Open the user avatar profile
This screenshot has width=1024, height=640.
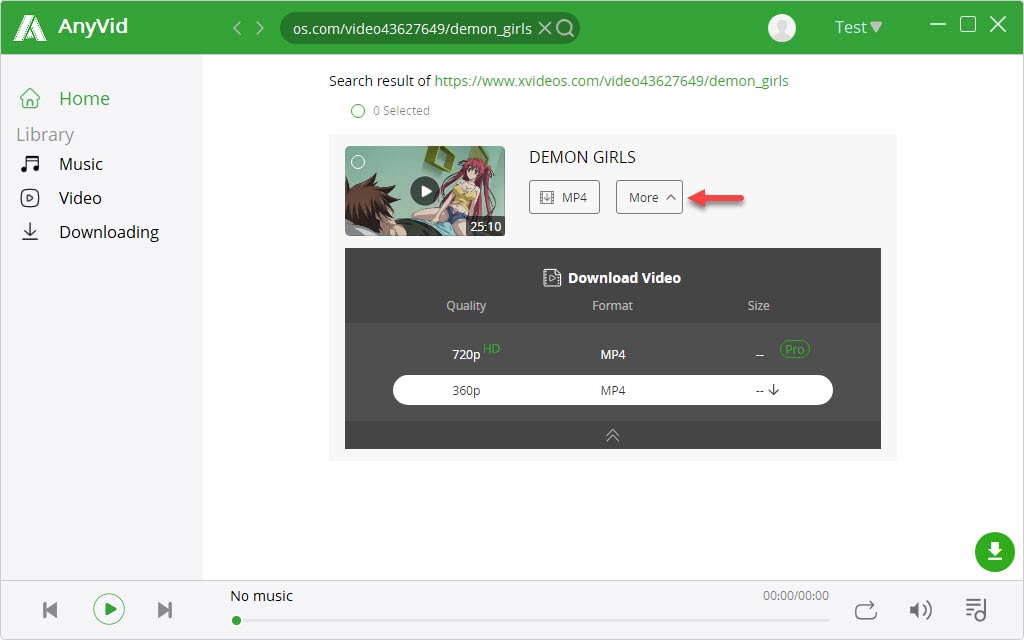click(x=782, y=27)
